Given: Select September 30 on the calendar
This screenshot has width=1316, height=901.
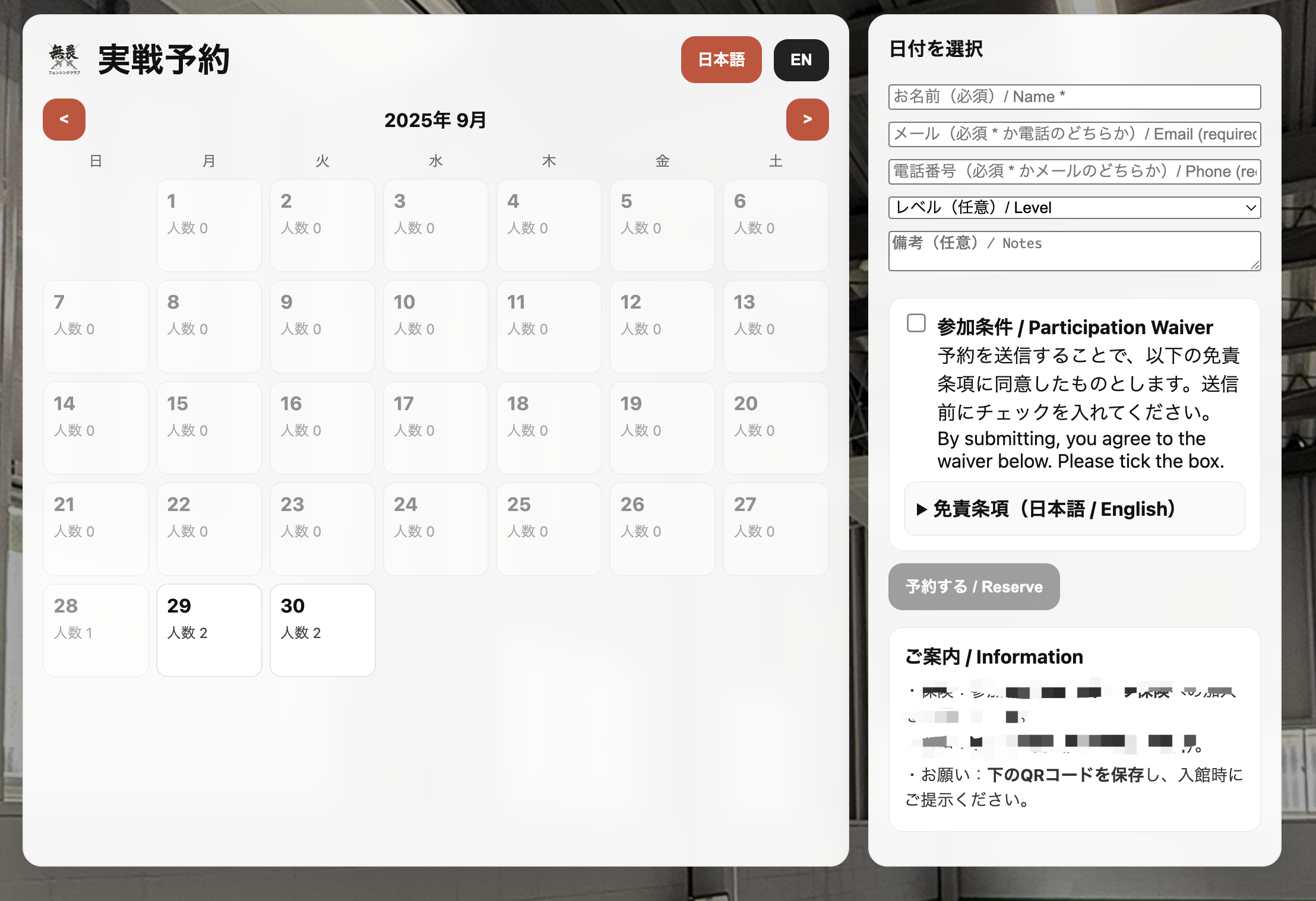Looking at the screenshot, I should tap(322, 630).
